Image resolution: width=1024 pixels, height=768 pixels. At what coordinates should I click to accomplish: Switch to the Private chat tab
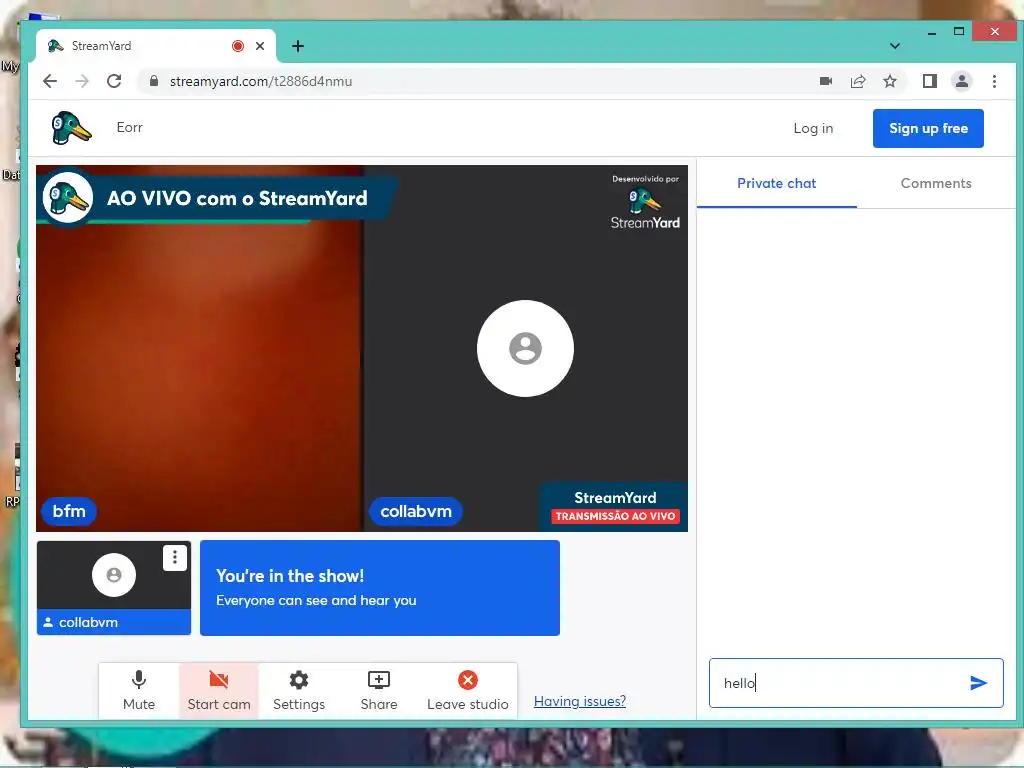click(x=776, y=184)
